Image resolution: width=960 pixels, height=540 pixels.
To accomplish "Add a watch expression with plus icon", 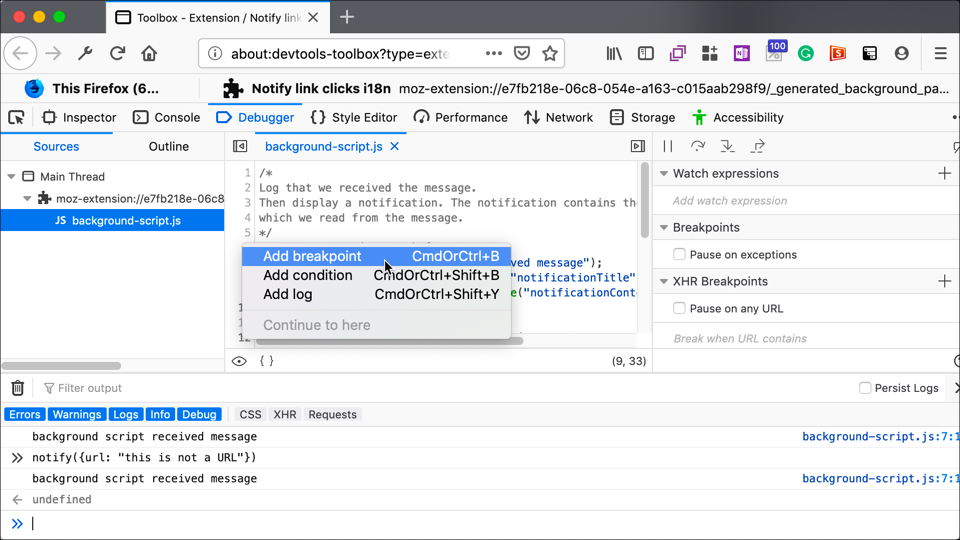I will (x=944, y=174).
